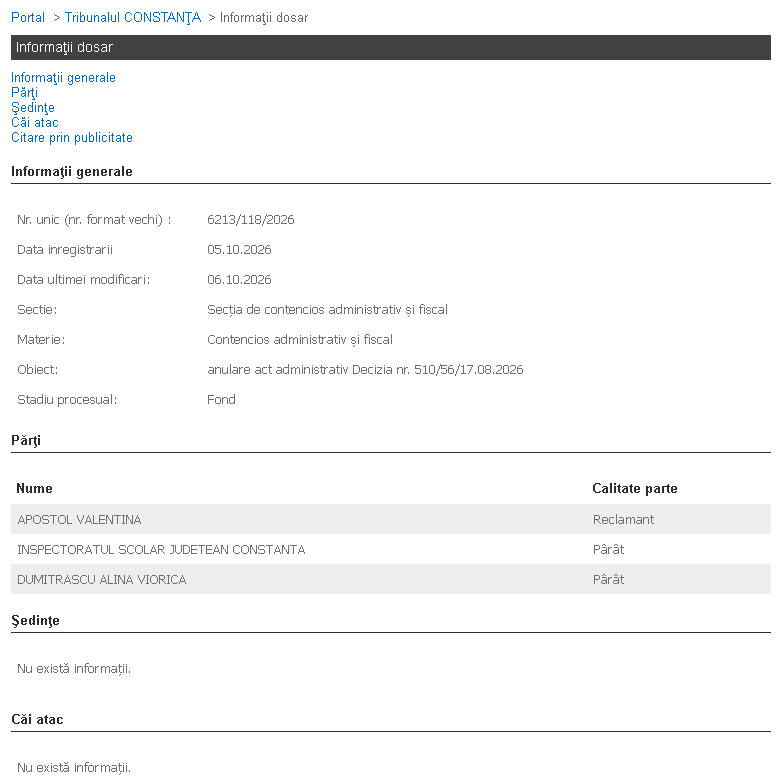Click the Nume column header

coord(34,489)
